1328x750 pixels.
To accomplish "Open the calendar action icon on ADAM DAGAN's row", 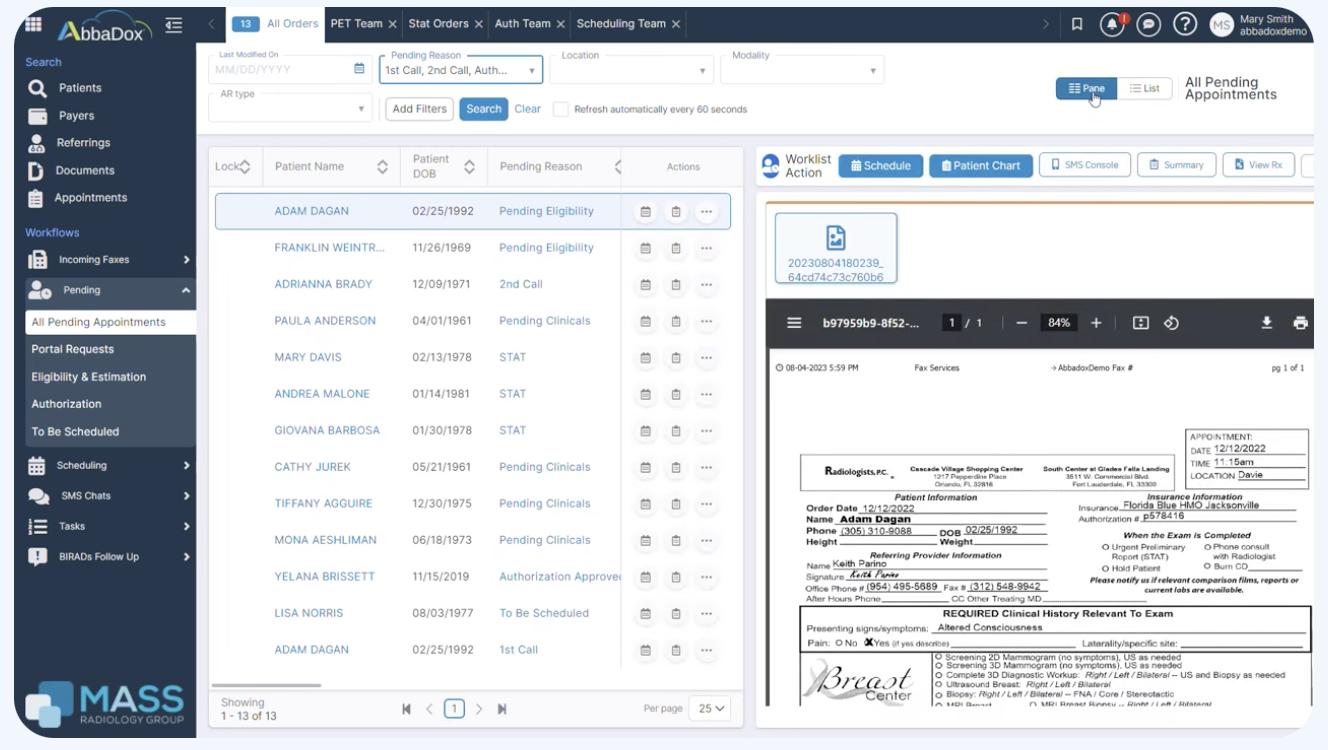I will point(644,211).
